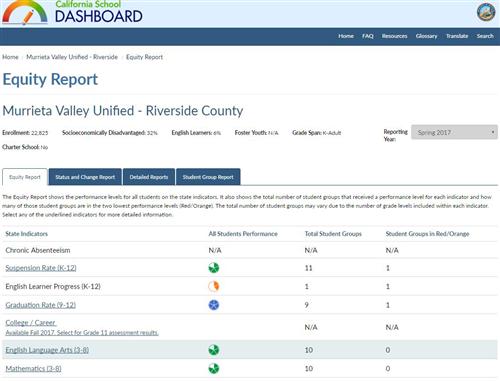This screenshot has width=500, height=381.
Task: Click the State Indicators column header
Action: tap(27, 234)
